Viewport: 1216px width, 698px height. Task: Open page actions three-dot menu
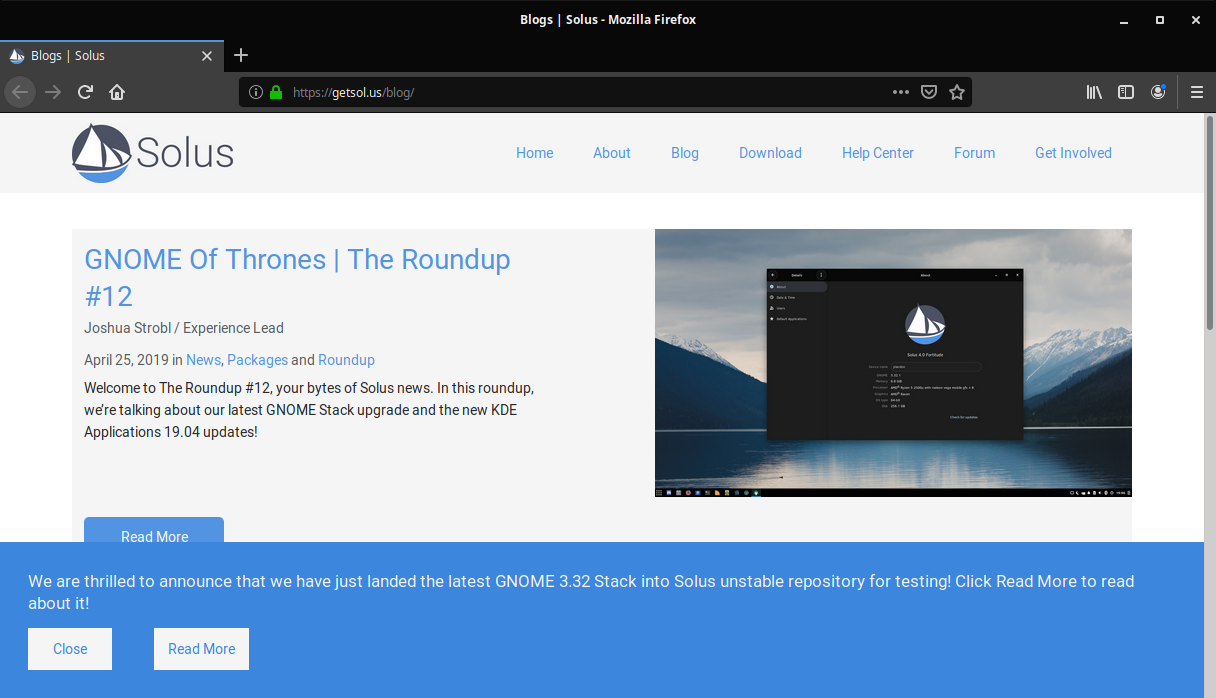901,92
